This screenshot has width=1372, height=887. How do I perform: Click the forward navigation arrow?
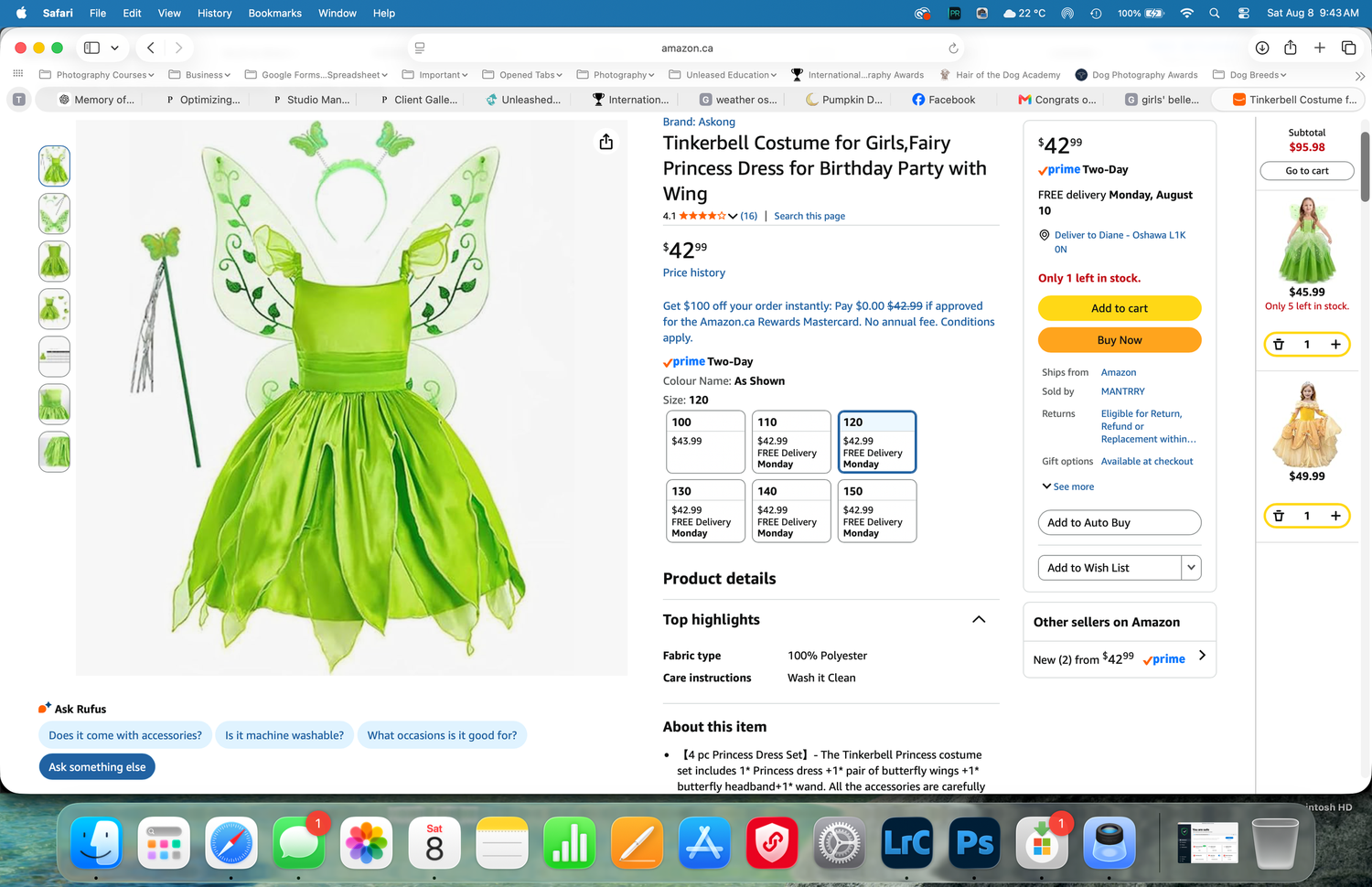pos(178,48)
